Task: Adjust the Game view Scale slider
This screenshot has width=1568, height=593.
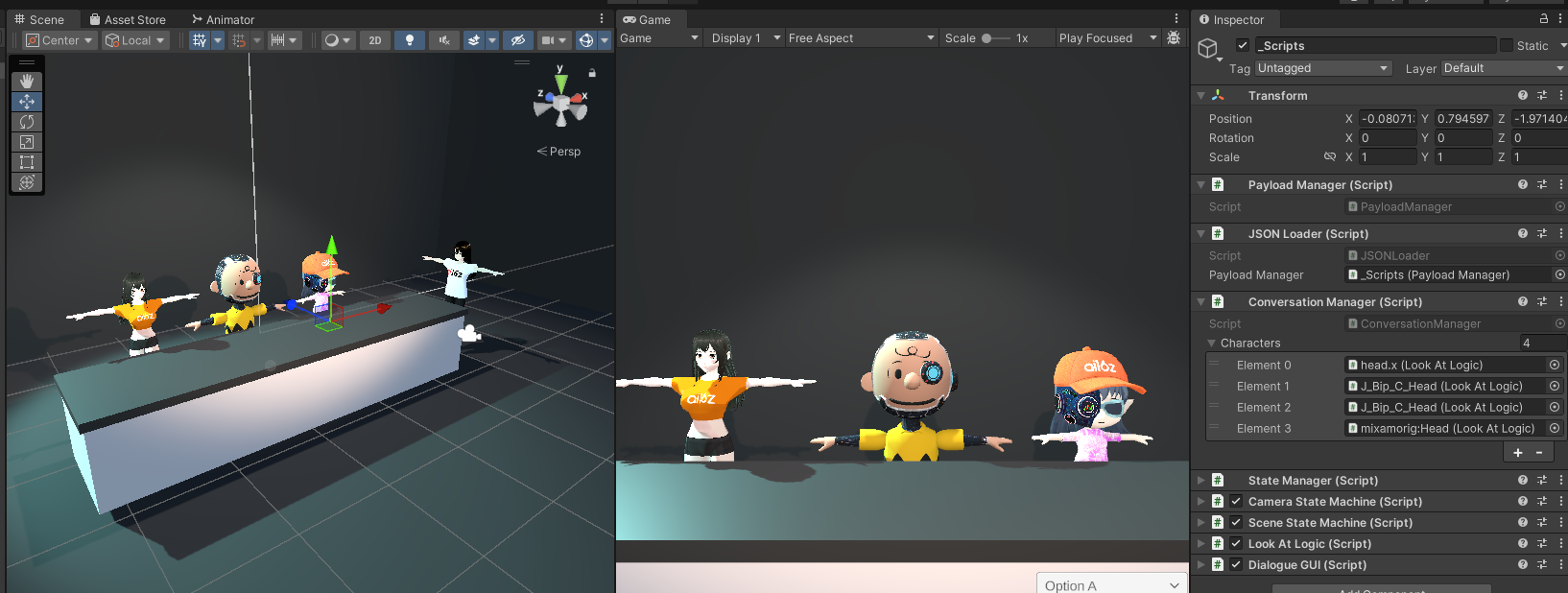Action: pos(995,38)
